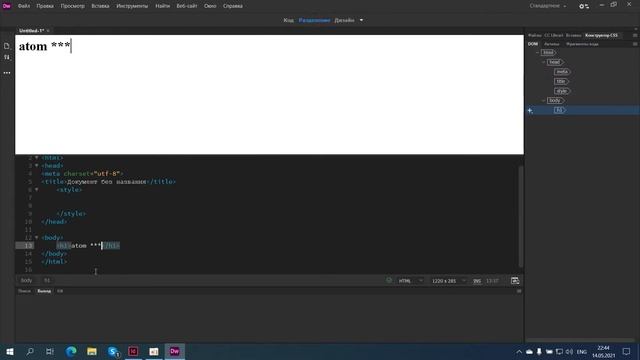Switch to the Git bottom panel tab
The height and width of the screenshot is (360, 640).
(60, 291)
